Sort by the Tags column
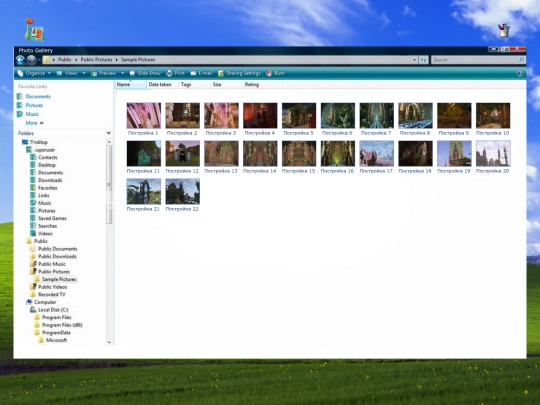Viewport: 540px width, 405px height. click(194, 84)
